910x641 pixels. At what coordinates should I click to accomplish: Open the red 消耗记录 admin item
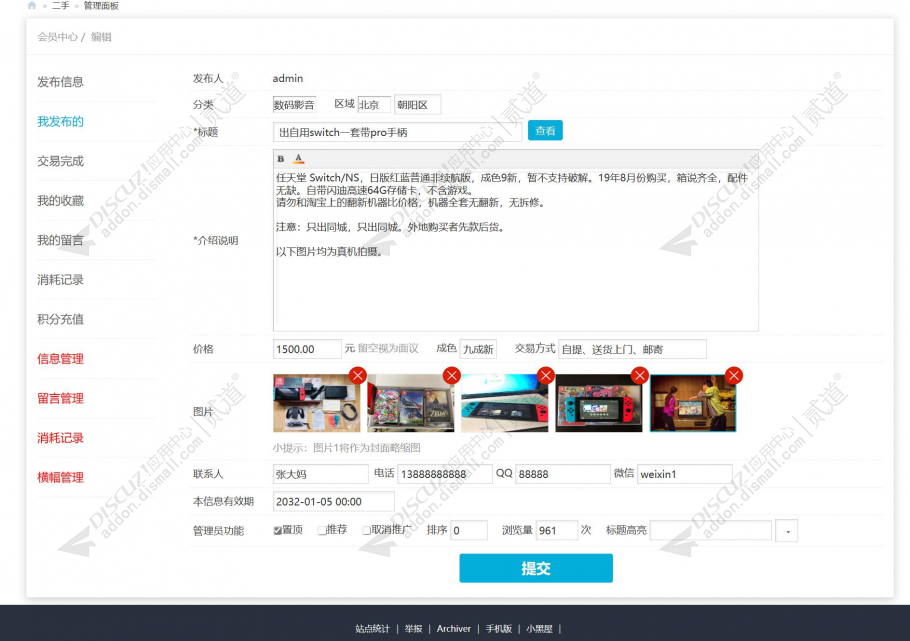coord(60,437)
